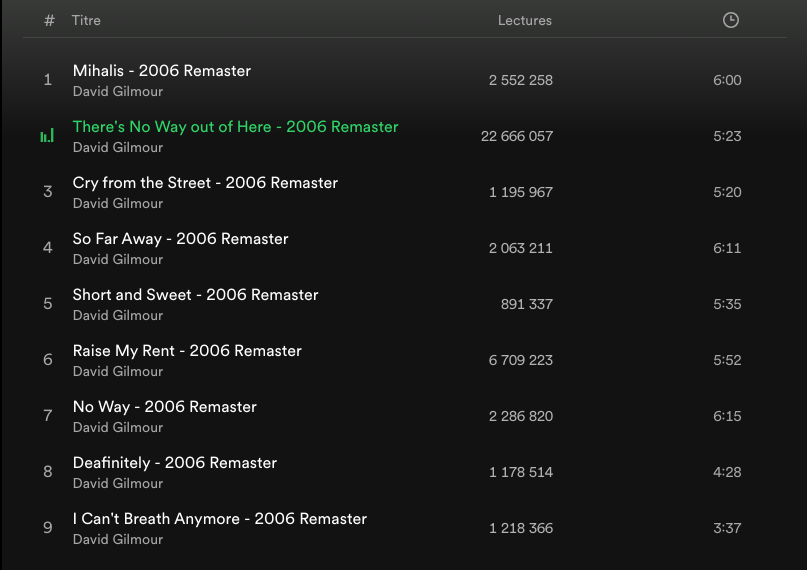Screen dimensions: 807x570
Task: Click track number 6
Action: 47,360
